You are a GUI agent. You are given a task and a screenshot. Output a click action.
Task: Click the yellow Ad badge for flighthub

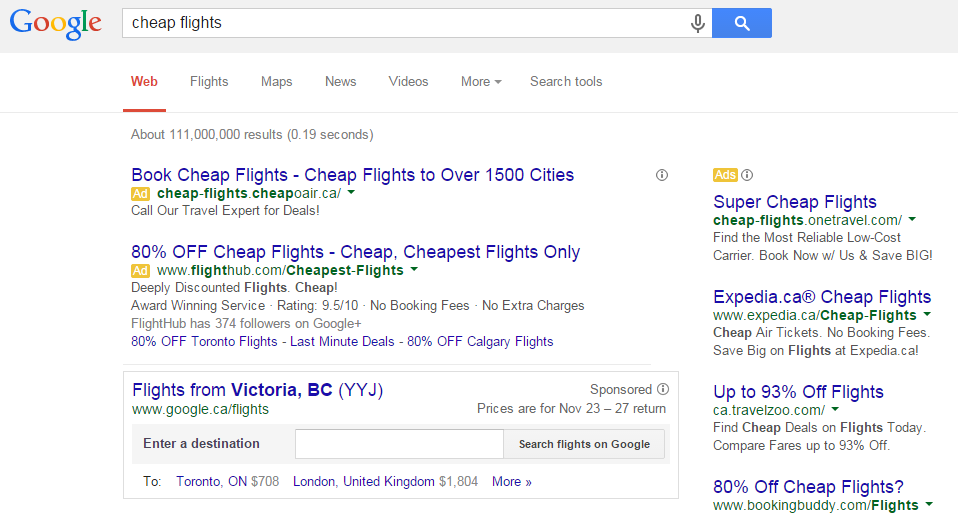141,270
